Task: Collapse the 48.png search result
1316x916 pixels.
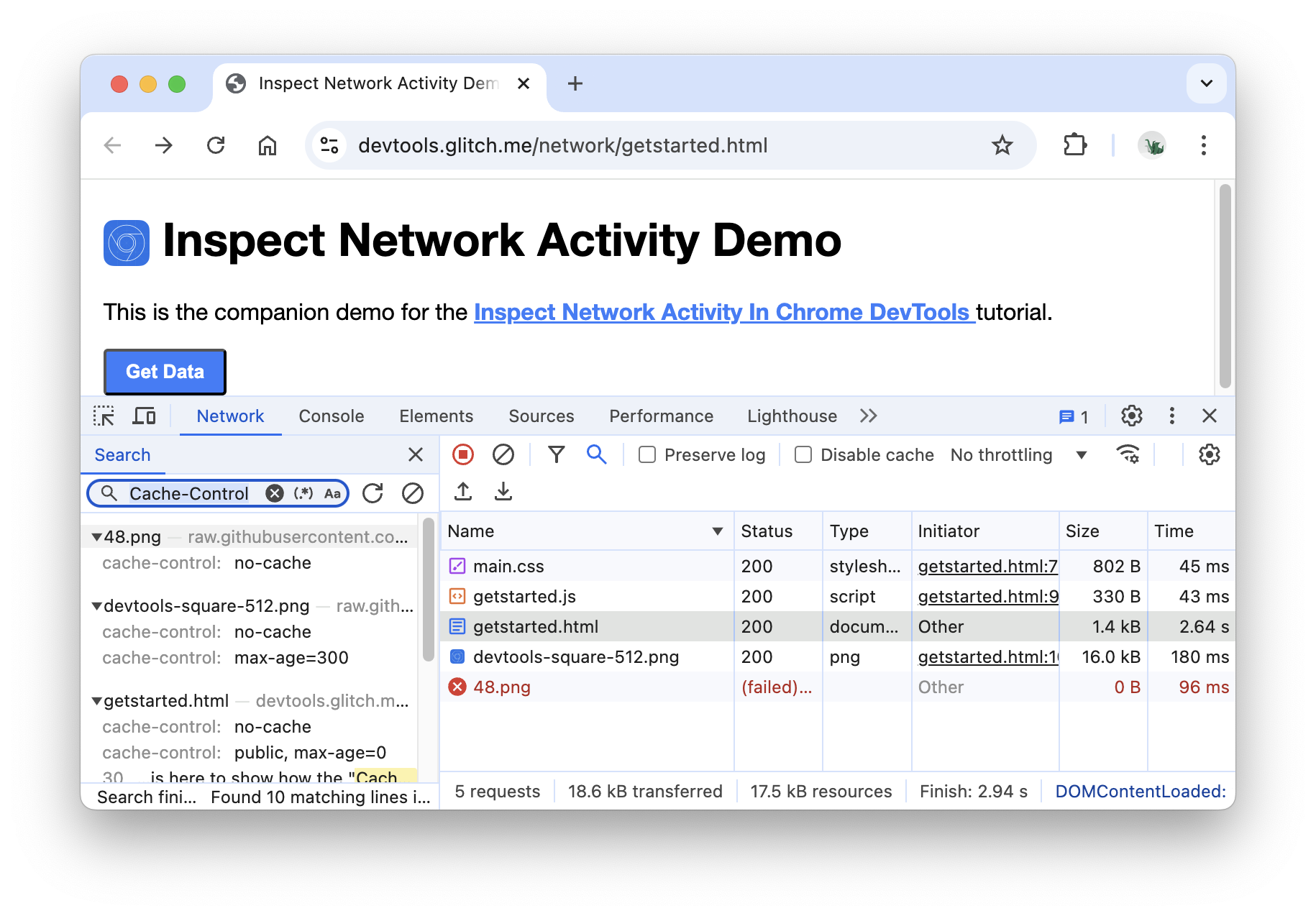Action: pos(96,536)
